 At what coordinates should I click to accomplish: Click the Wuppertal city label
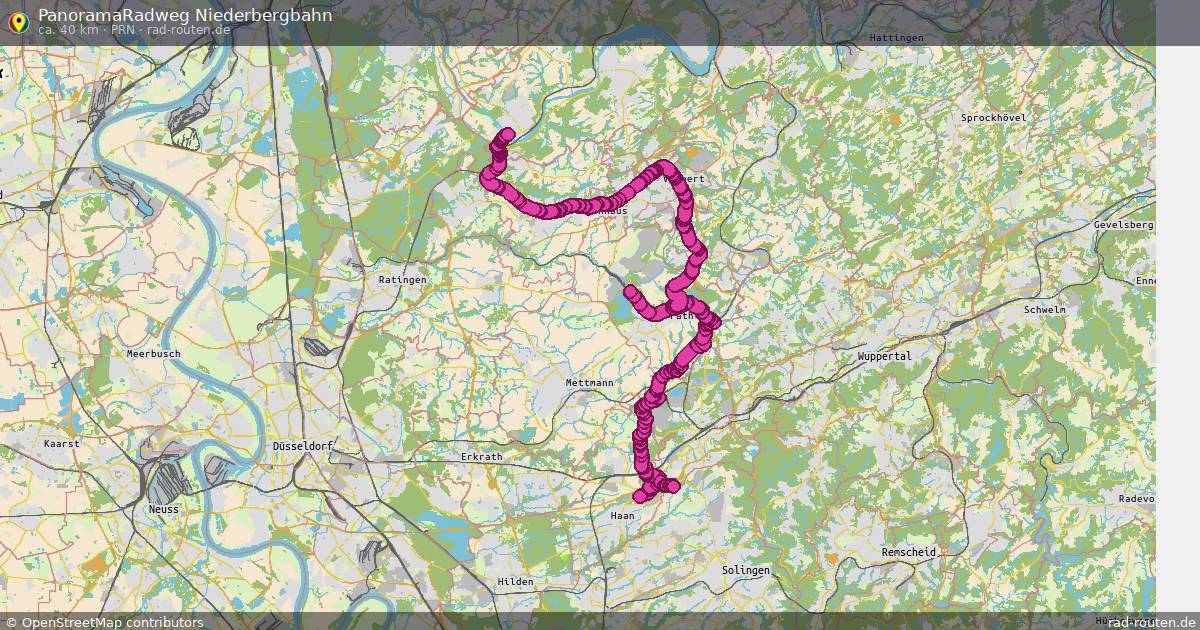click(x=885, y=356)
